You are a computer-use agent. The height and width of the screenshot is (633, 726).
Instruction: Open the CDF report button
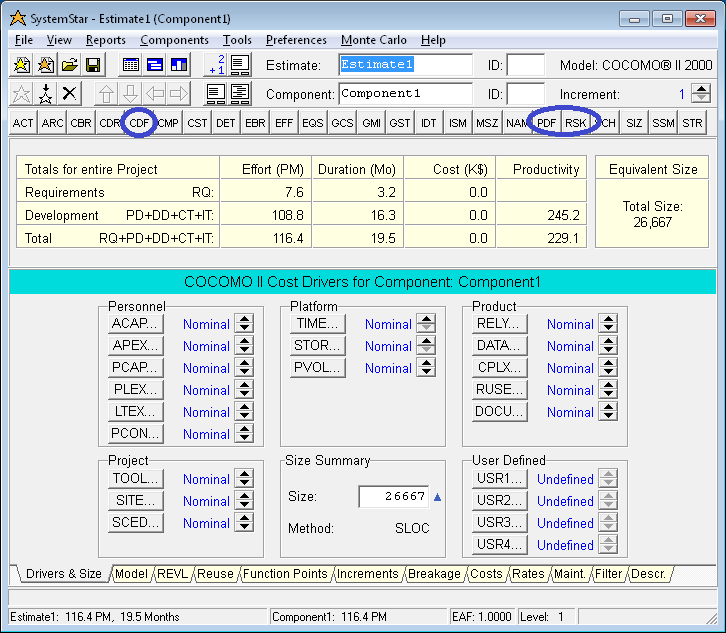tap(139, 123)
